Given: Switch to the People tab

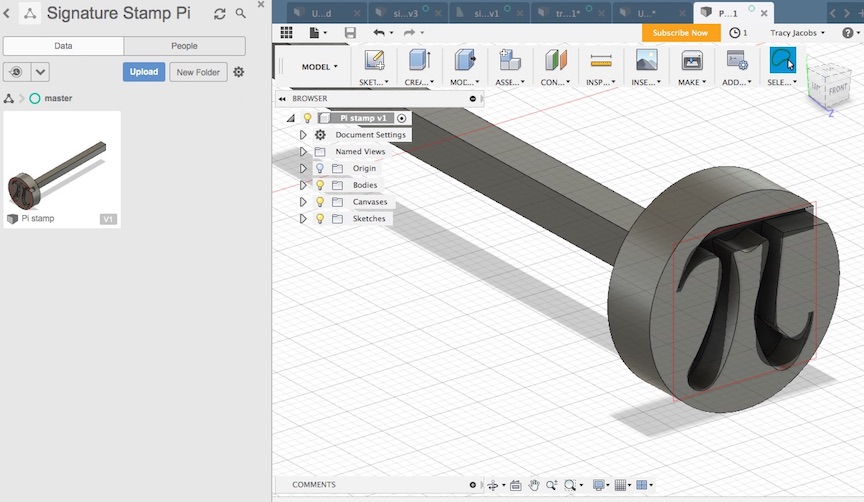Looking at the screenshot, I should (184, 46).
